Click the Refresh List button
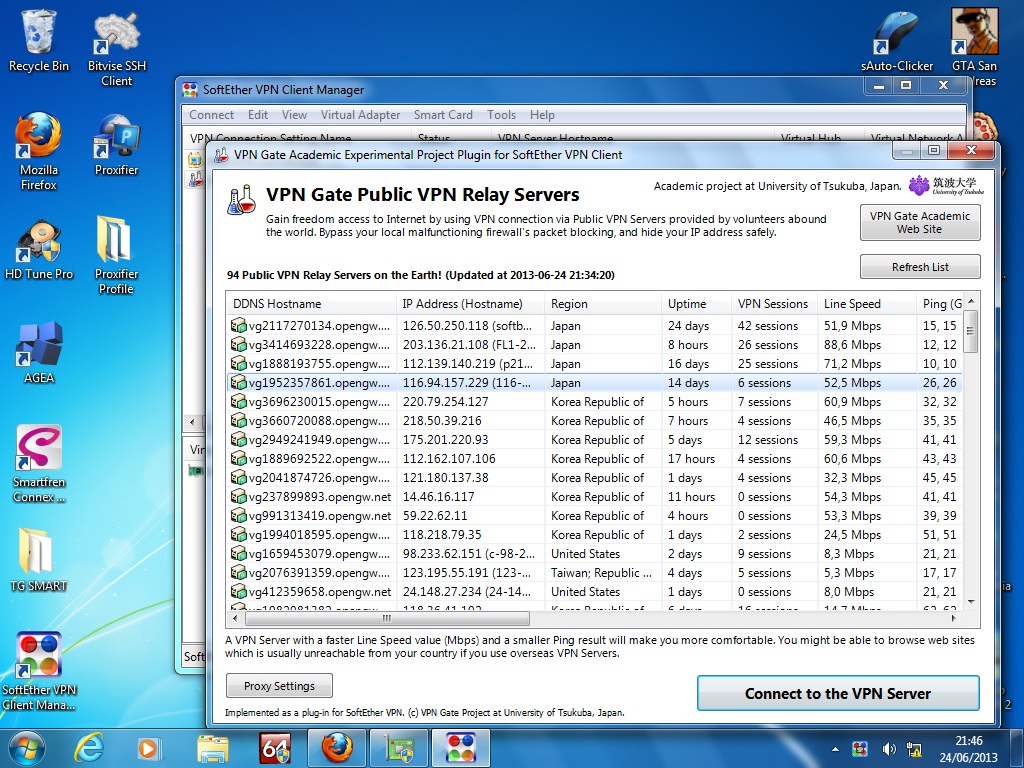The height and width of the screenshot is (768, 1024). tap(920, 266)
